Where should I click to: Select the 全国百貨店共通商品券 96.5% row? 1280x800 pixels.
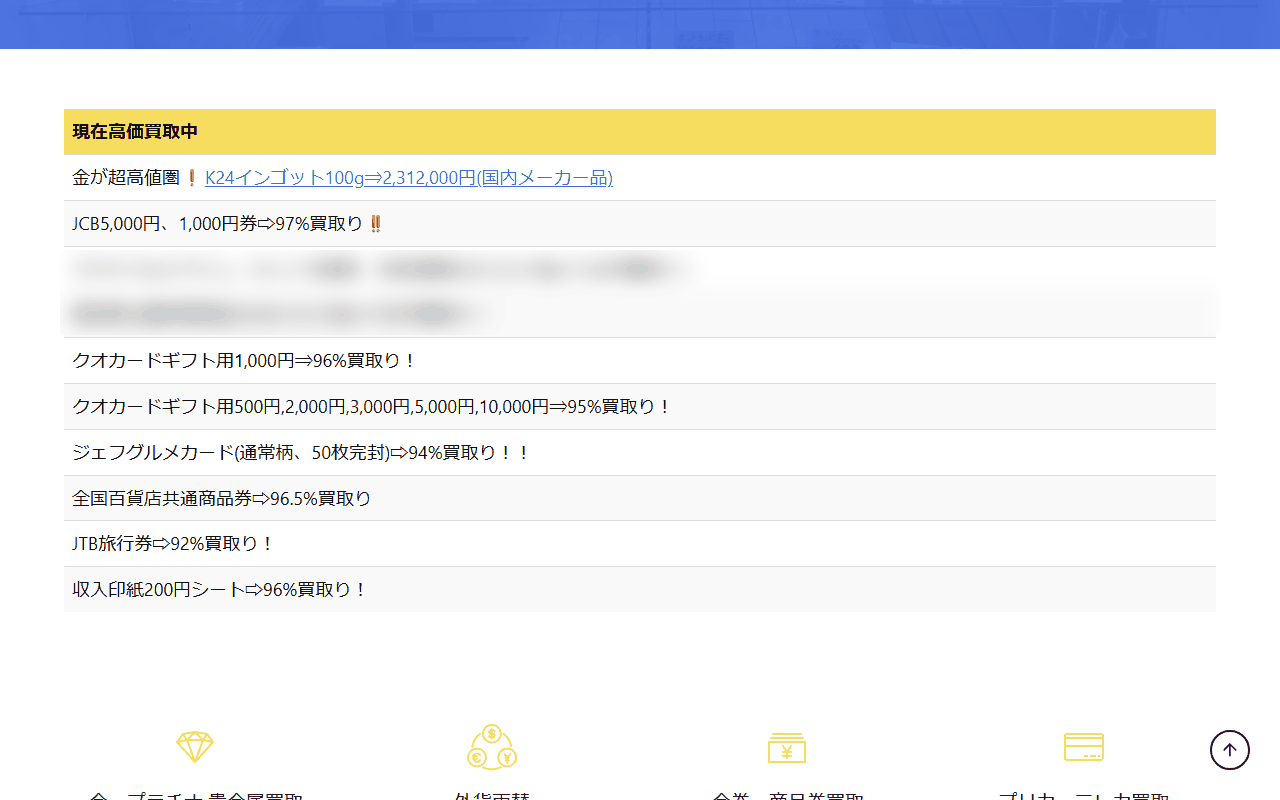pyautogui.click(x=640, y=498)
